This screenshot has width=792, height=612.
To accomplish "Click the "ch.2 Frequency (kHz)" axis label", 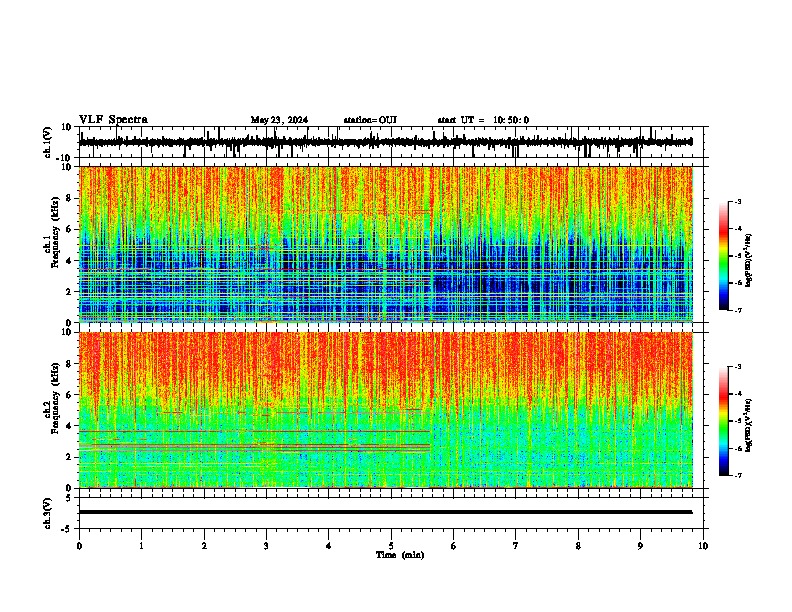I will pos(50,398).
